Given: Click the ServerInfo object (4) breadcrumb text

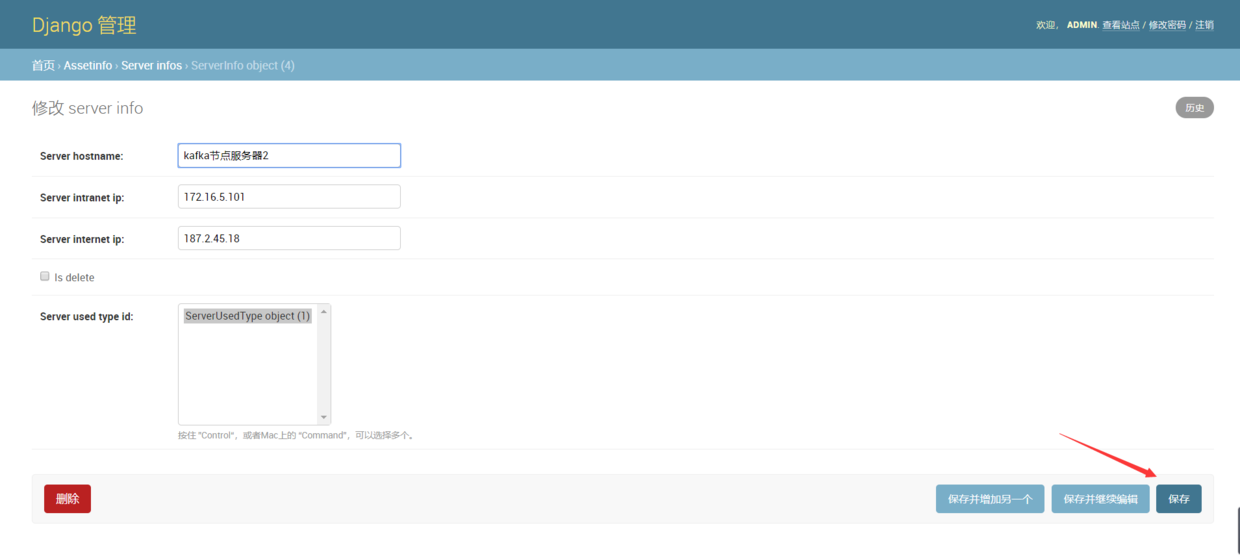Looking at the screenshot, I should click(x=243, y=65).
